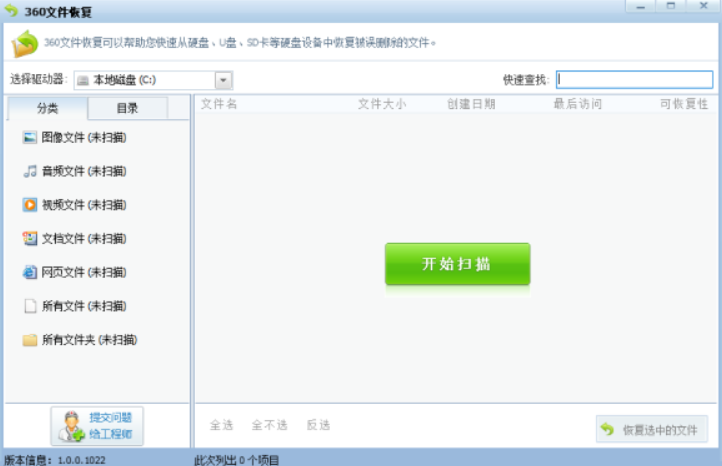
Task: Click the all-folders yellow folder icon
Action: pyautogui.click(x=30, y=340)
